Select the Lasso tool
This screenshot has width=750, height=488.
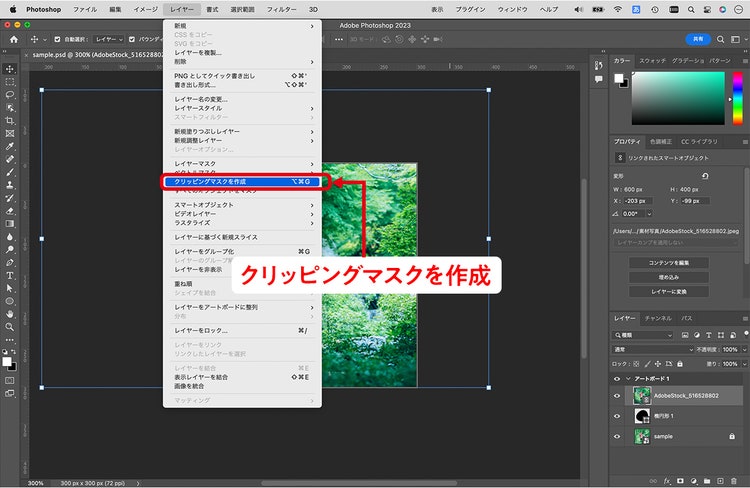point(10,95)
